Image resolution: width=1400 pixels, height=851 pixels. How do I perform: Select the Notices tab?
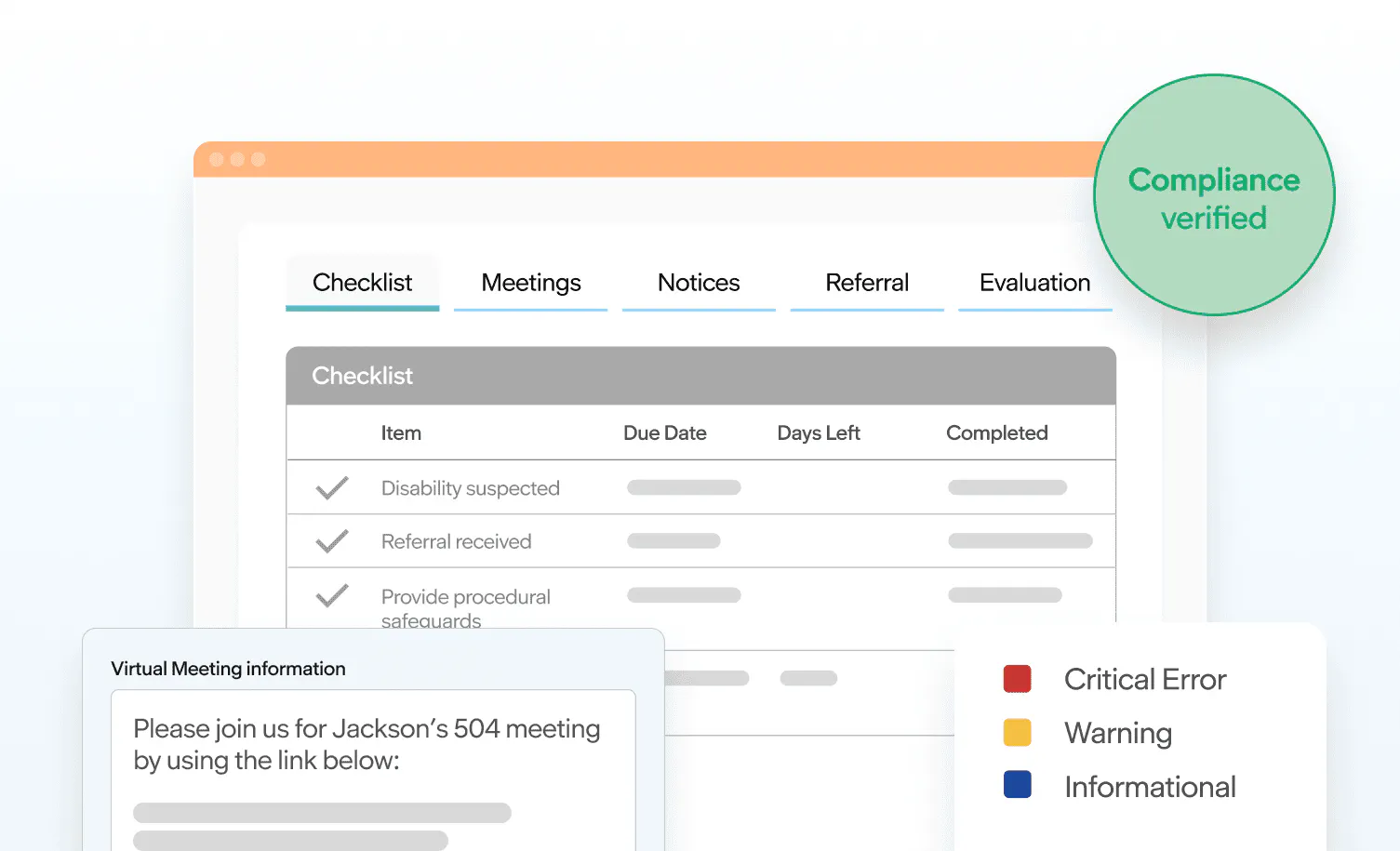point(699,283)
